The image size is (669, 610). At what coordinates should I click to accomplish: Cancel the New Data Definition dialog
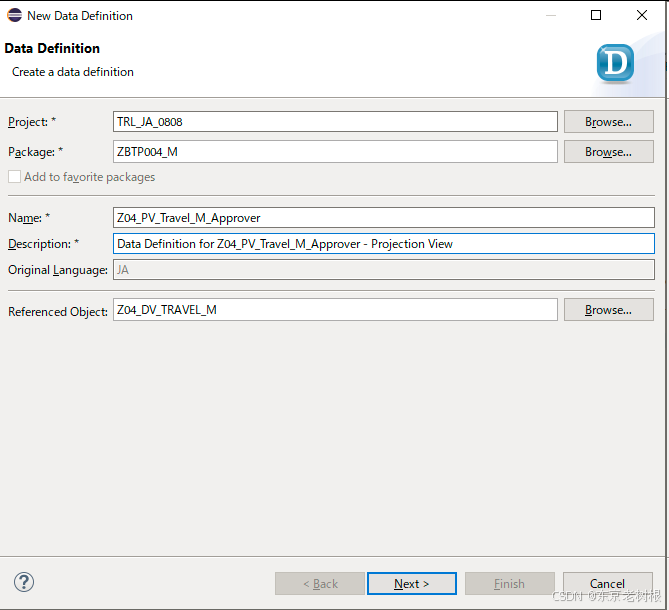[608, 584]
